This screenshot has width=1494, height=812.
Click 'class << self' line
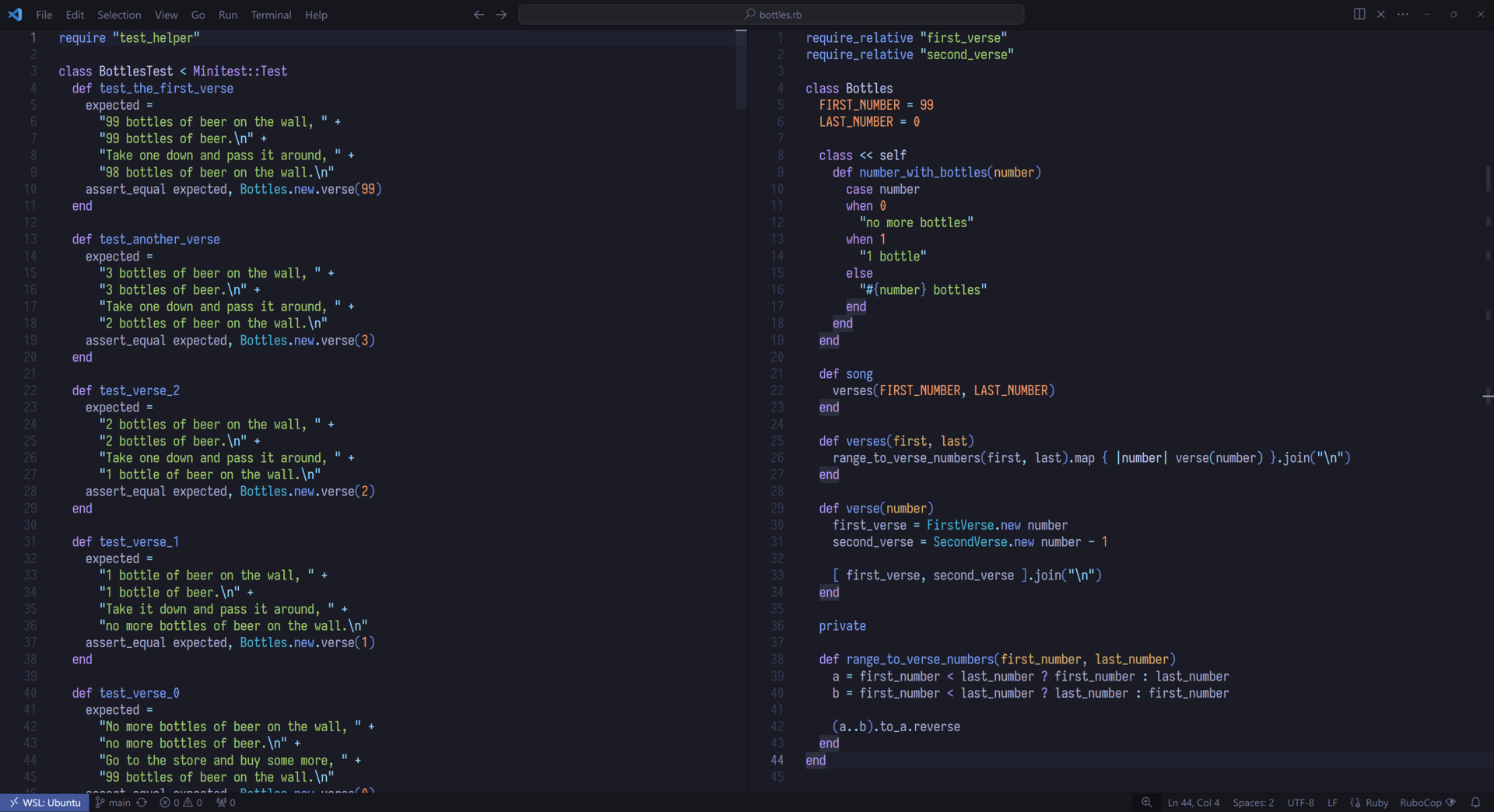862,156
